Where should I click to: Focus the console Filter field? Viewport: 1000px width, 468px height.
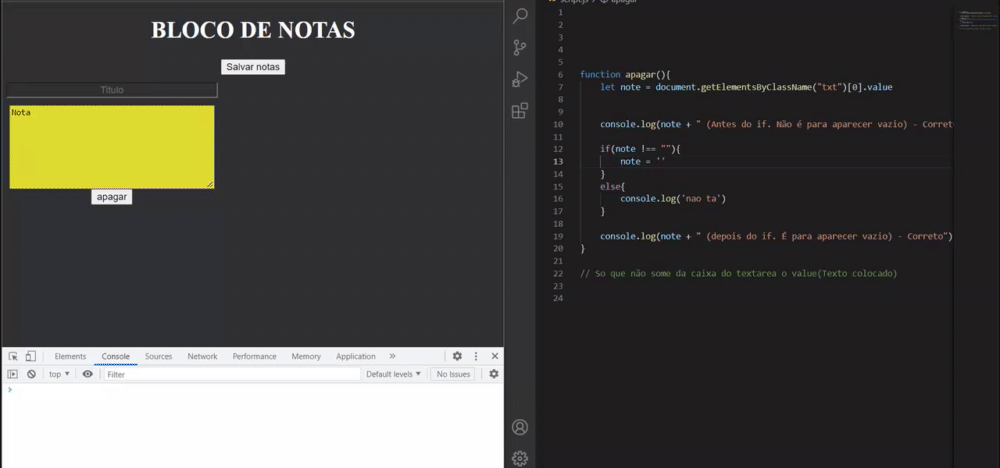[232, 374]
